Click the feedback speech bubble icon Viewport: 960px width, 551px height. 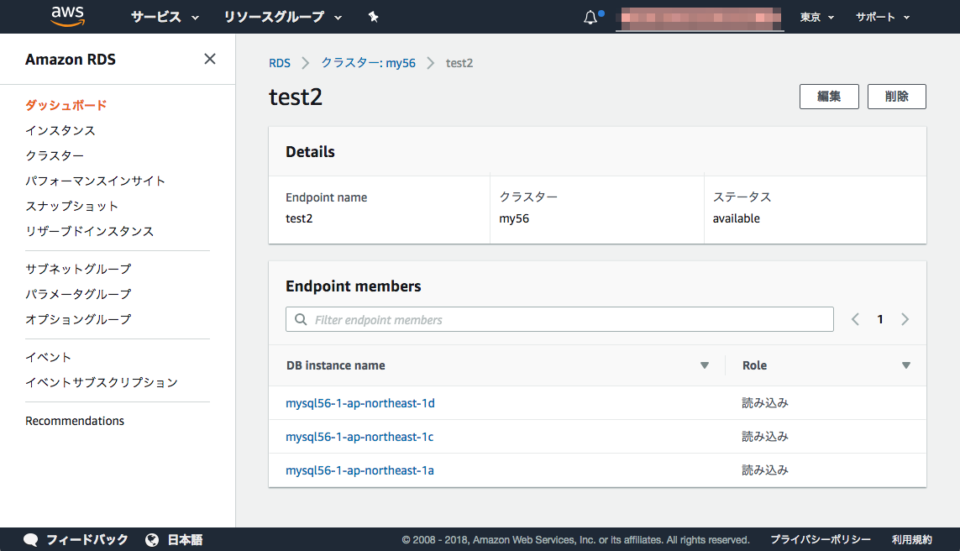point(31,539)
